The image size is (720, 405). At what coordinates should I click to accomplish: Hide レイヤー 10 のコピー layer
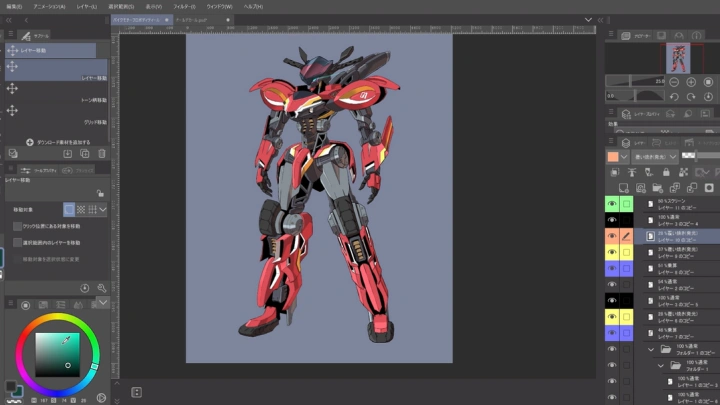tap(612, 236)
